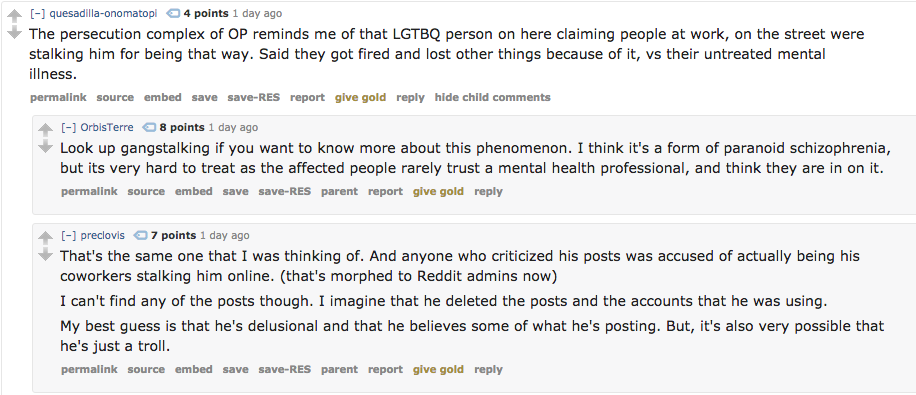
Task: Reply to preclovis's comment
Action: 488,369
